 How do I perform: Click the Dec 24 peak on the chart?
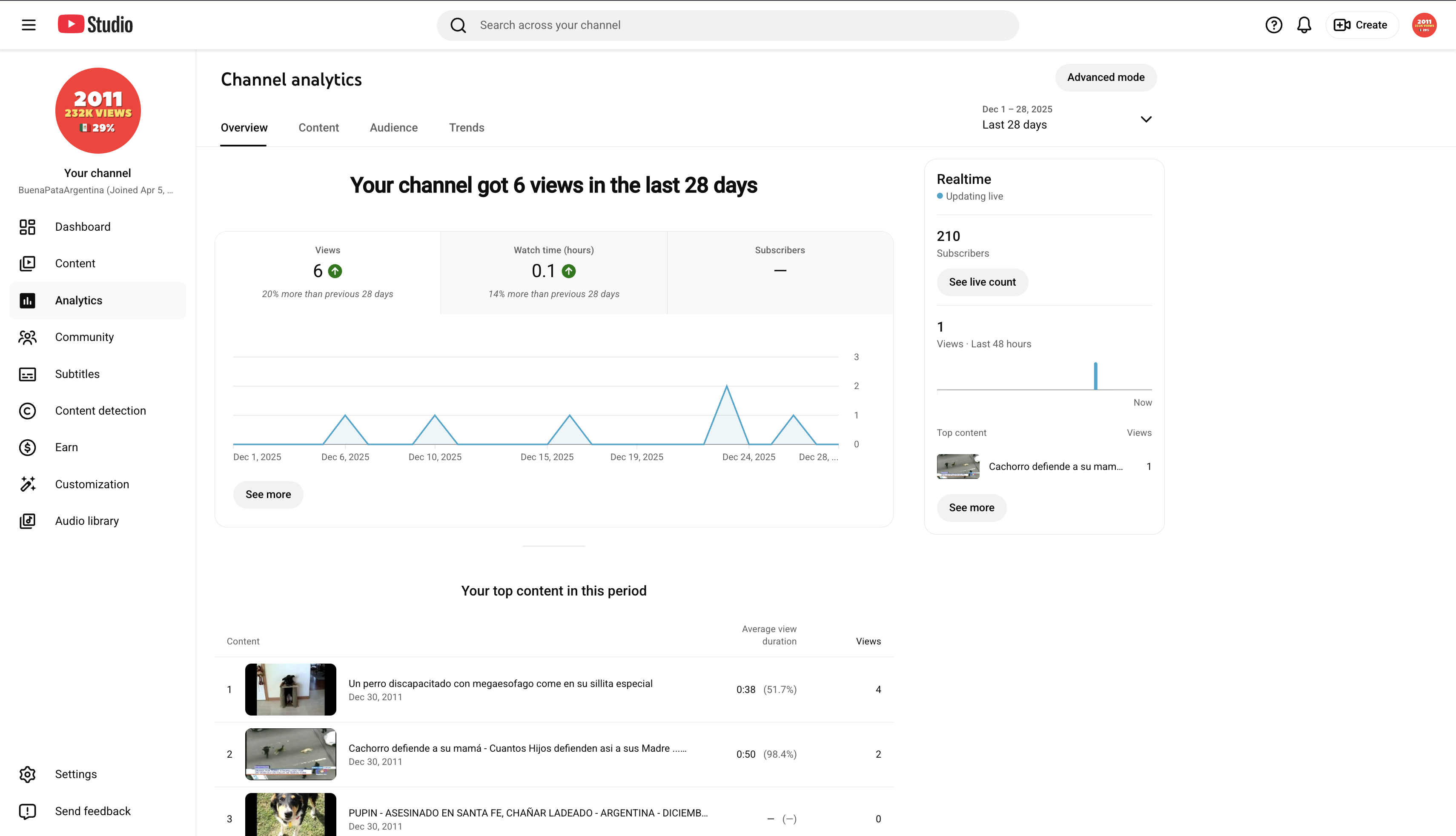[727, 387]
